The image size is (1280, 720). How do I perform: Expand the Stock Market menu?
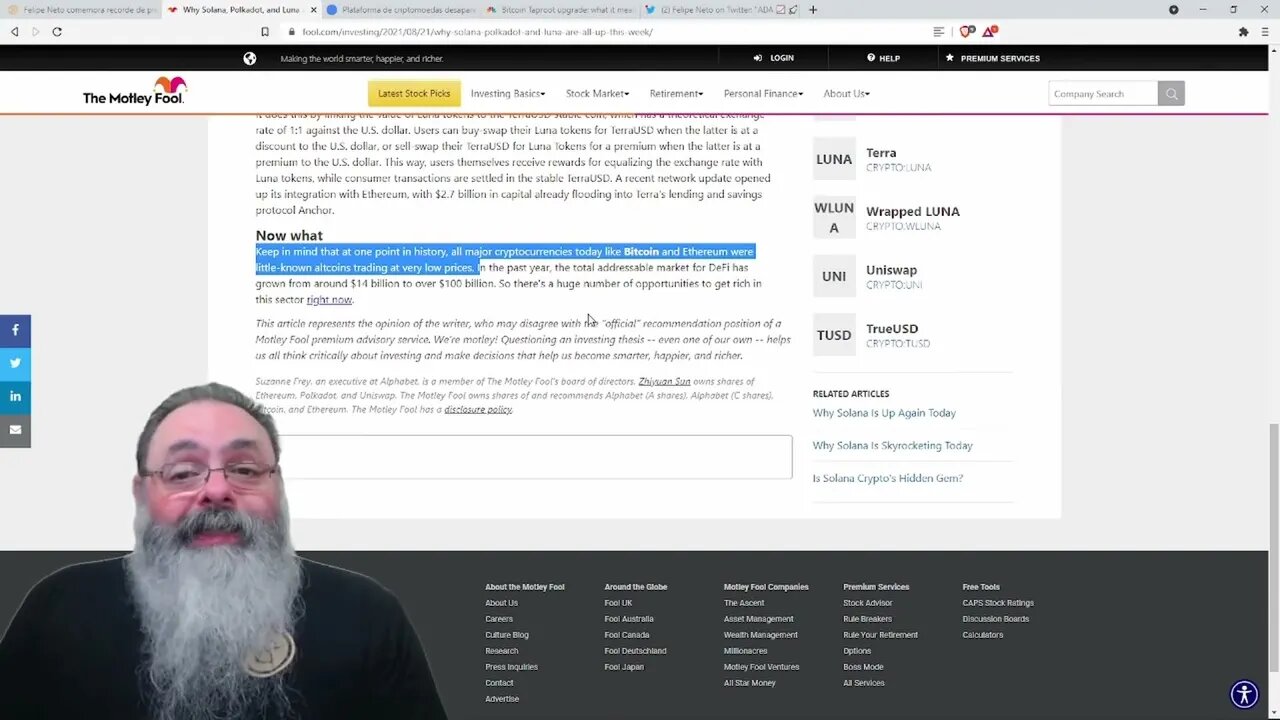(597, 94)
